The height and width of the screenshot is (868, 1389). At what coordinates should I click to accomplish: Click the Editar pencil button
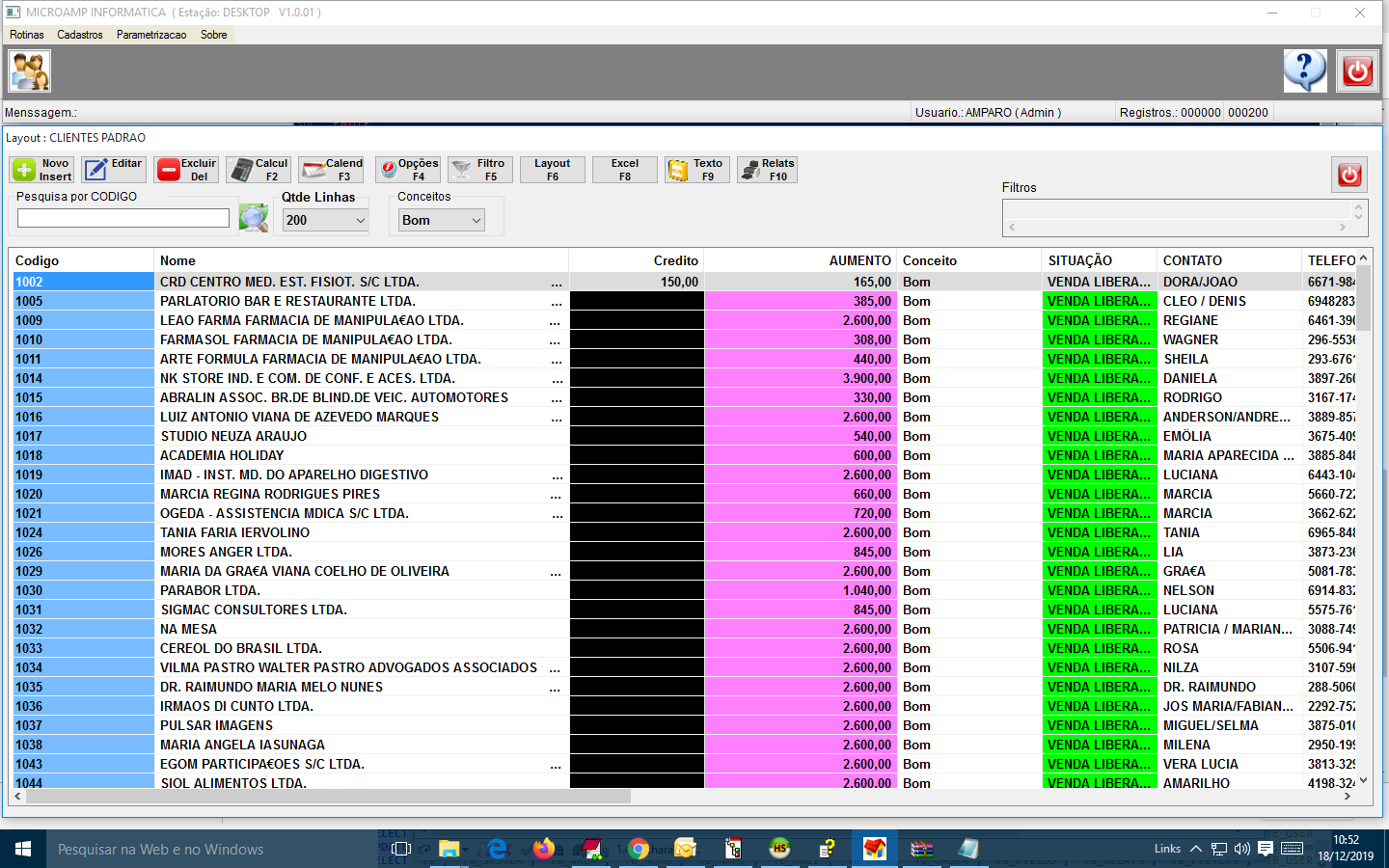tap(114, 170)
